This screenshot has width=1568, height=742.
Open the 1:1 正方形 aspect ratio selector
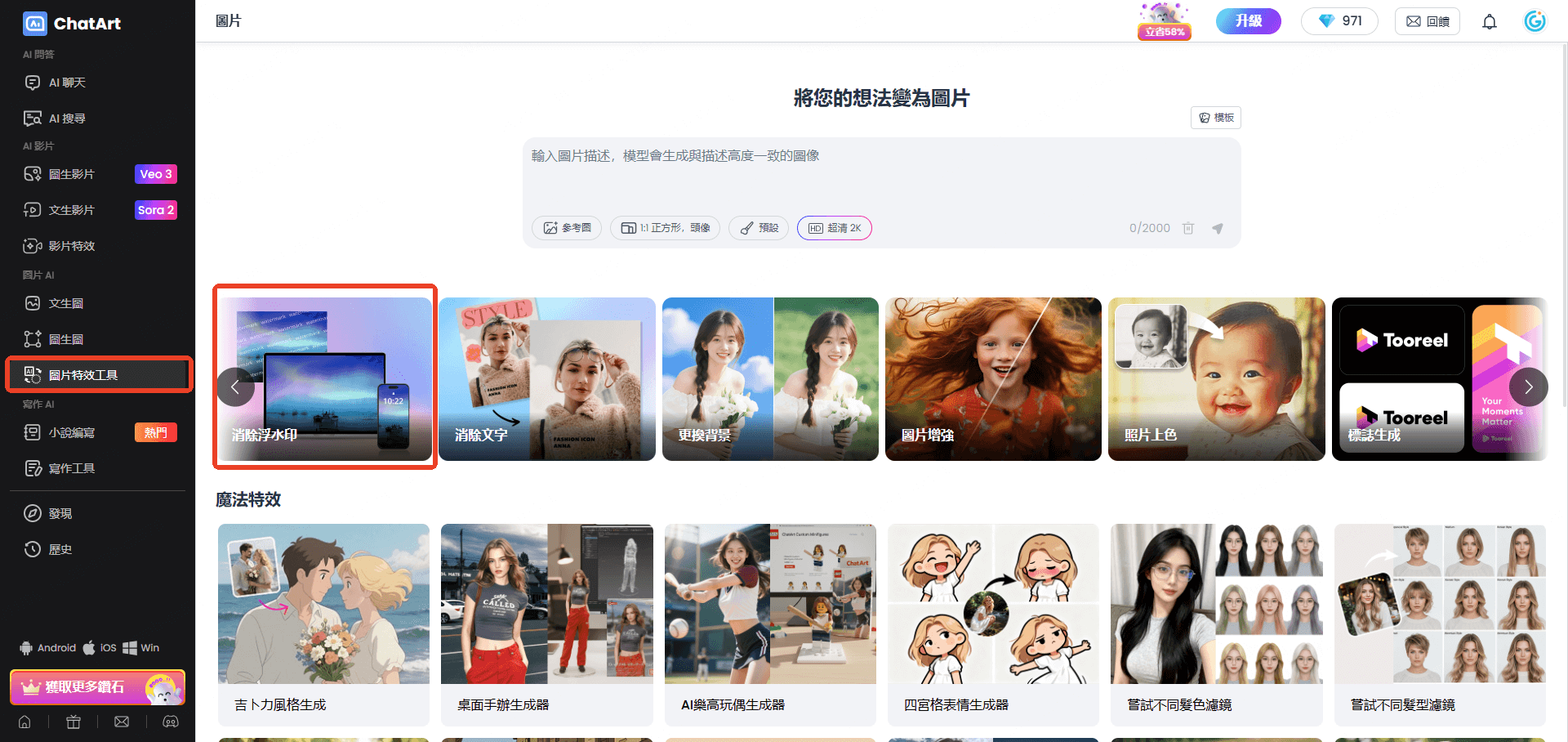coord(665,228)
